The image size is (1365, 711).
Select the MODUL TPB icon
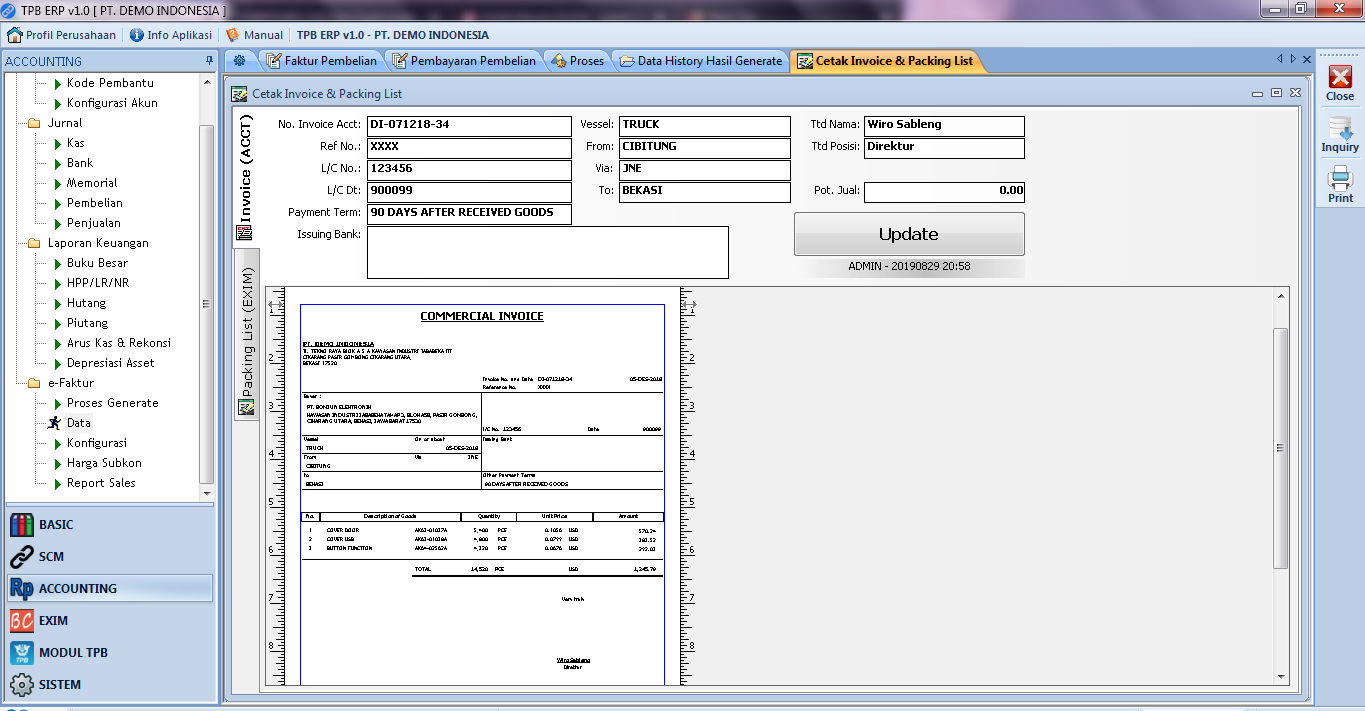coord(22,653)
